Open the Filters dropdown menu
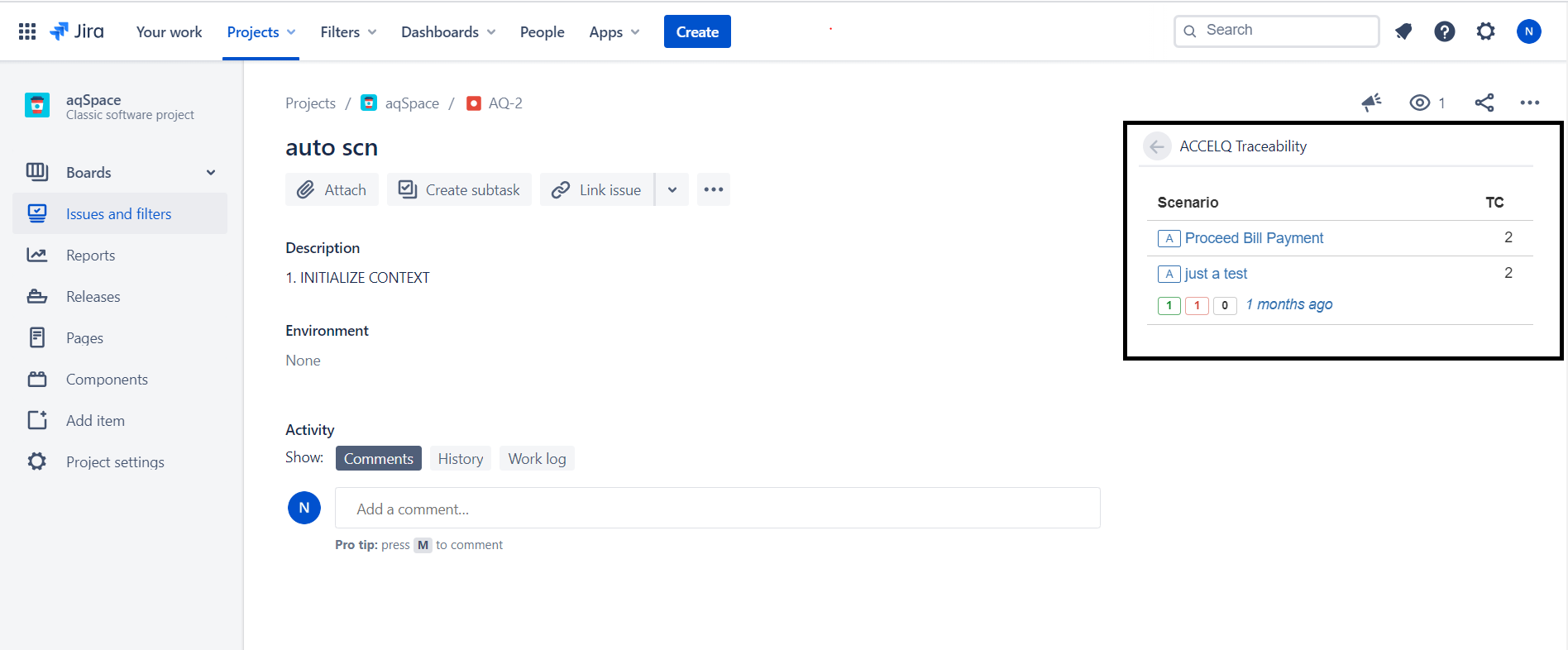Screen dimensions: 1568x650 click(x=348, y=31)
